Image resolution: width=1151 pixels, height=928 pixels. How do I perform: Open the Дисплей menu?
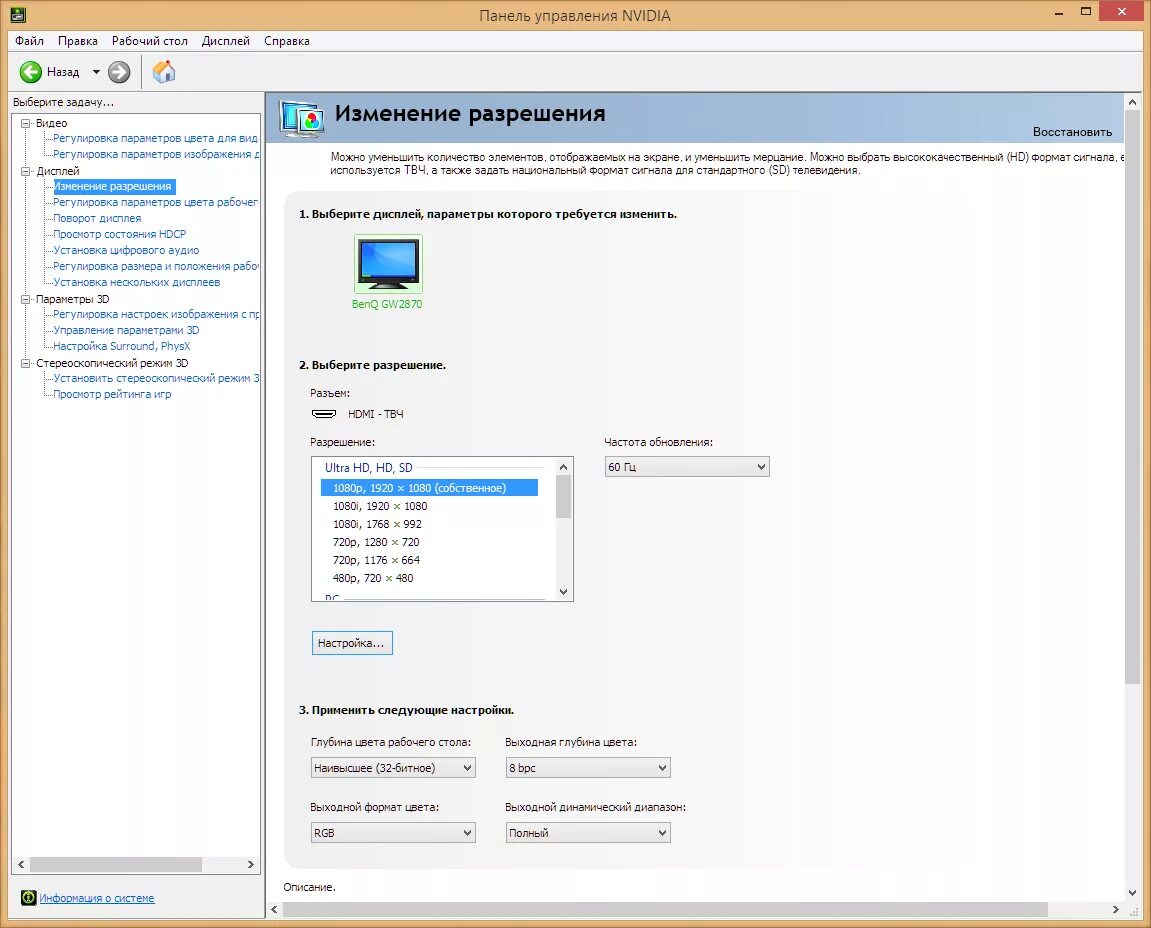click(x=225, y=41)
